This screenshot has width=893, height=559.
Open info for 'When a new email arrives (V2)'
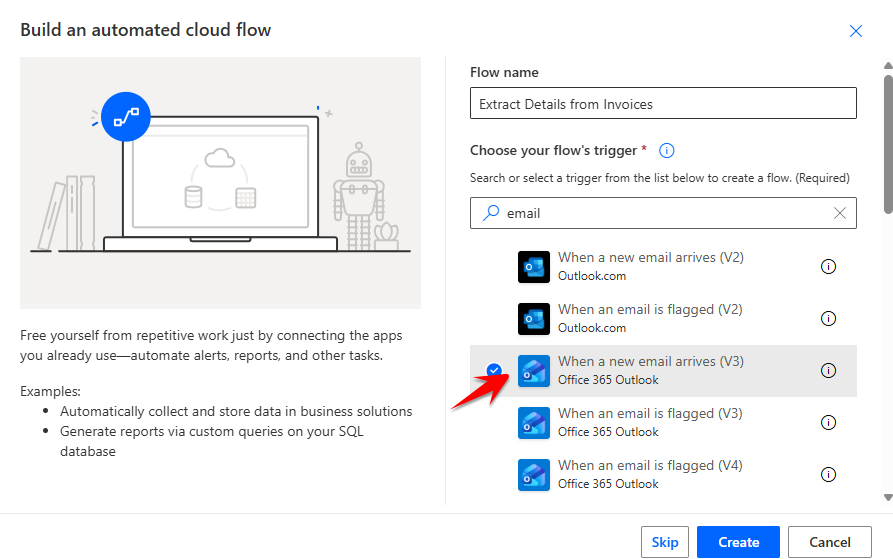click(x=828, y=267)
